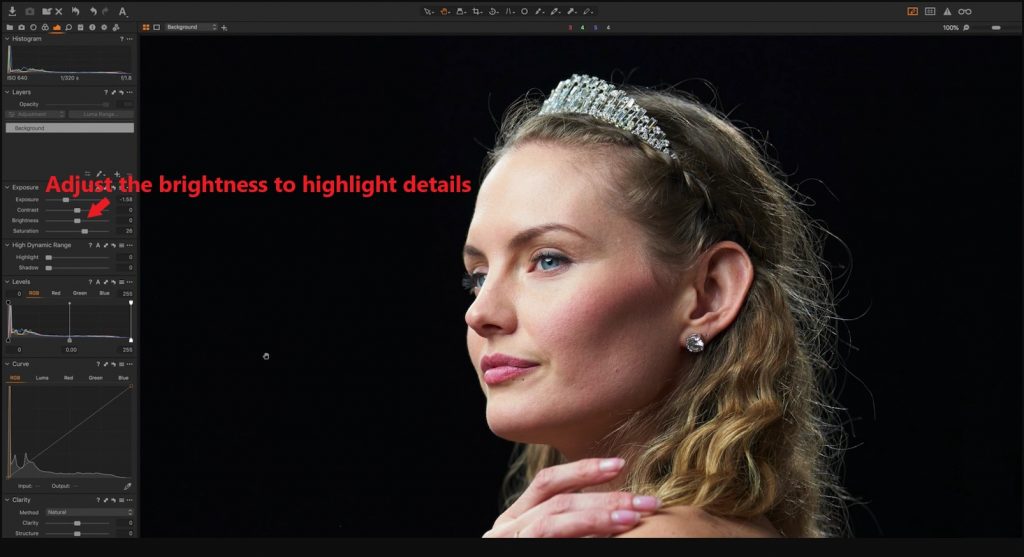Screen dimensions: 1024x557
Task: Select the Pointer cursor tool
Action: click(428, 12)
